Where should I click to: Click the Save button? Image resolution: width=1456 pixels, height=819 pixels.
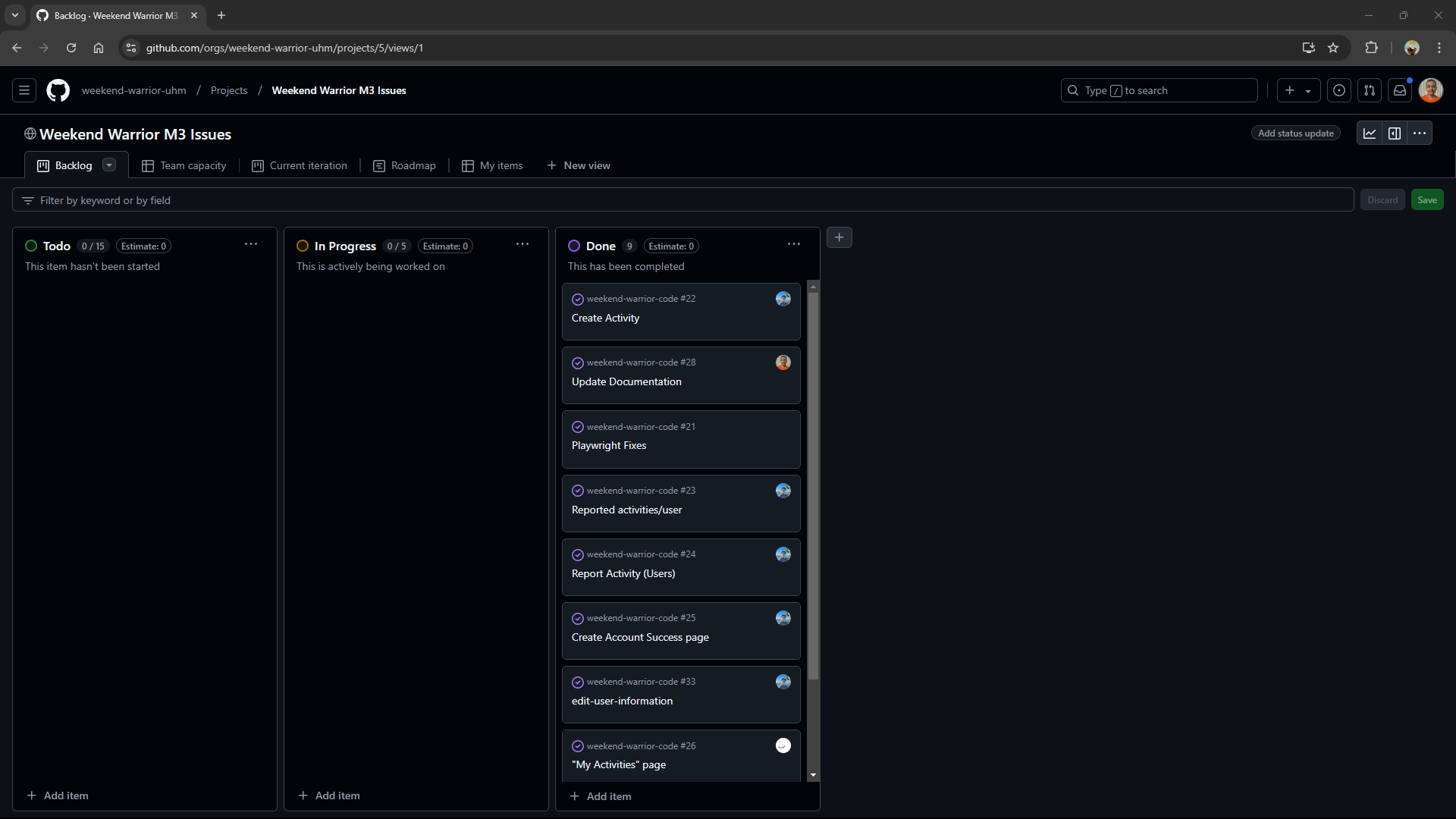point(1426,199)
